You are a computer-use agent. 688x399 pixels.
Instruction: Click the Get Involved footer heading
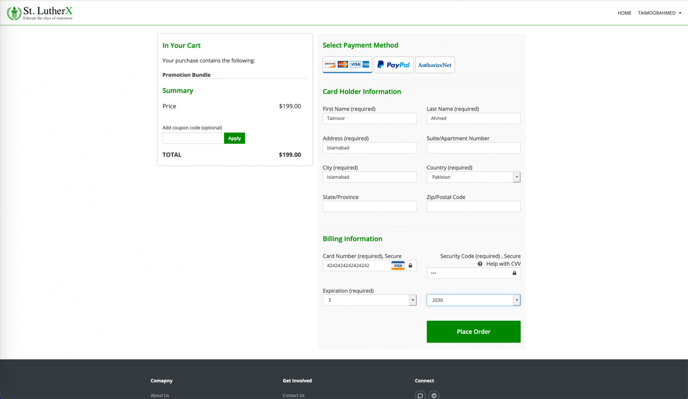click(x=297, y=381)
